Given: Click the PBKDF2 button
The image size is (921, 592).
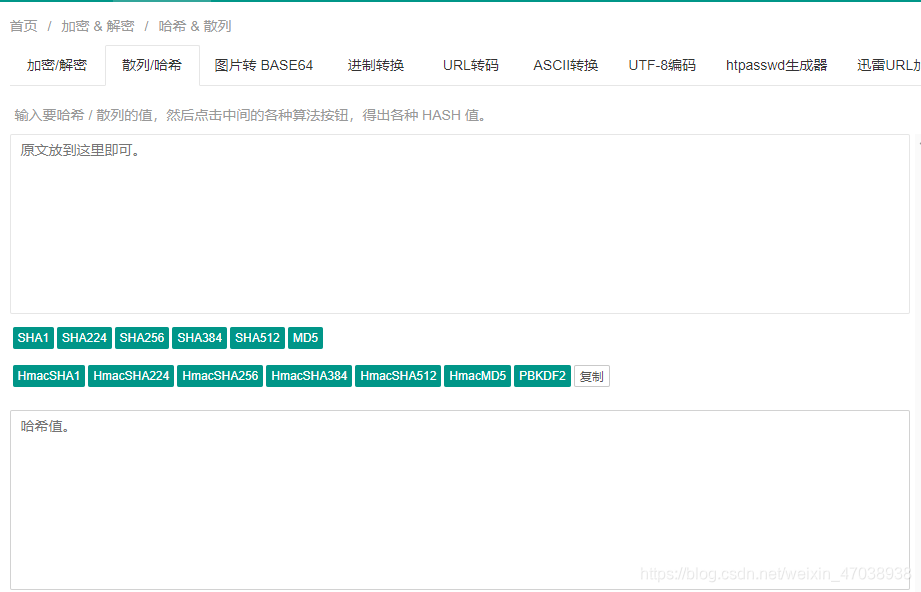Looking at the screenshot, I should (542, 376).
